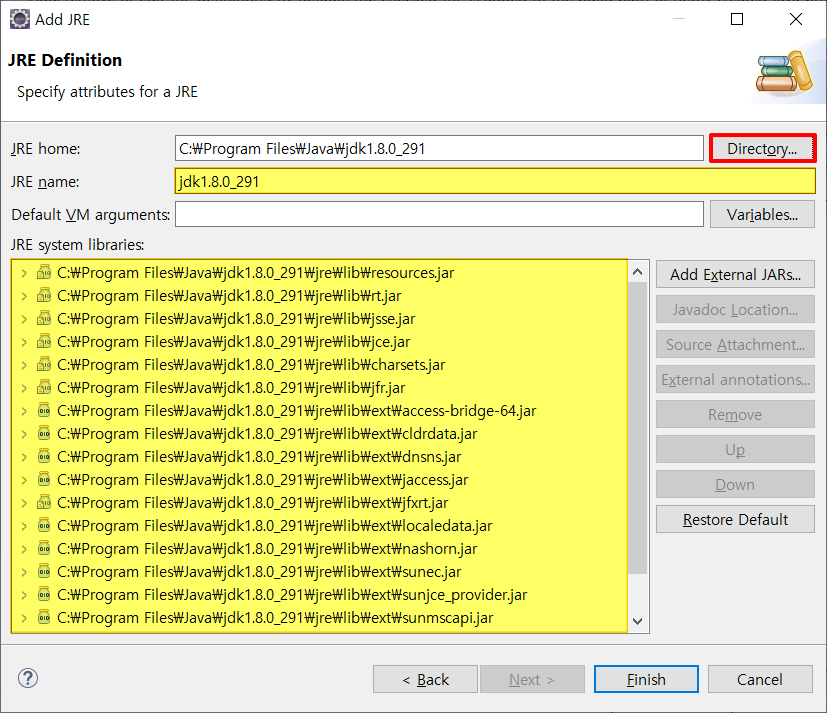The image size is (827, 713).
Task: Select the ext\sunec.jar row text
Action: [259, 572]
